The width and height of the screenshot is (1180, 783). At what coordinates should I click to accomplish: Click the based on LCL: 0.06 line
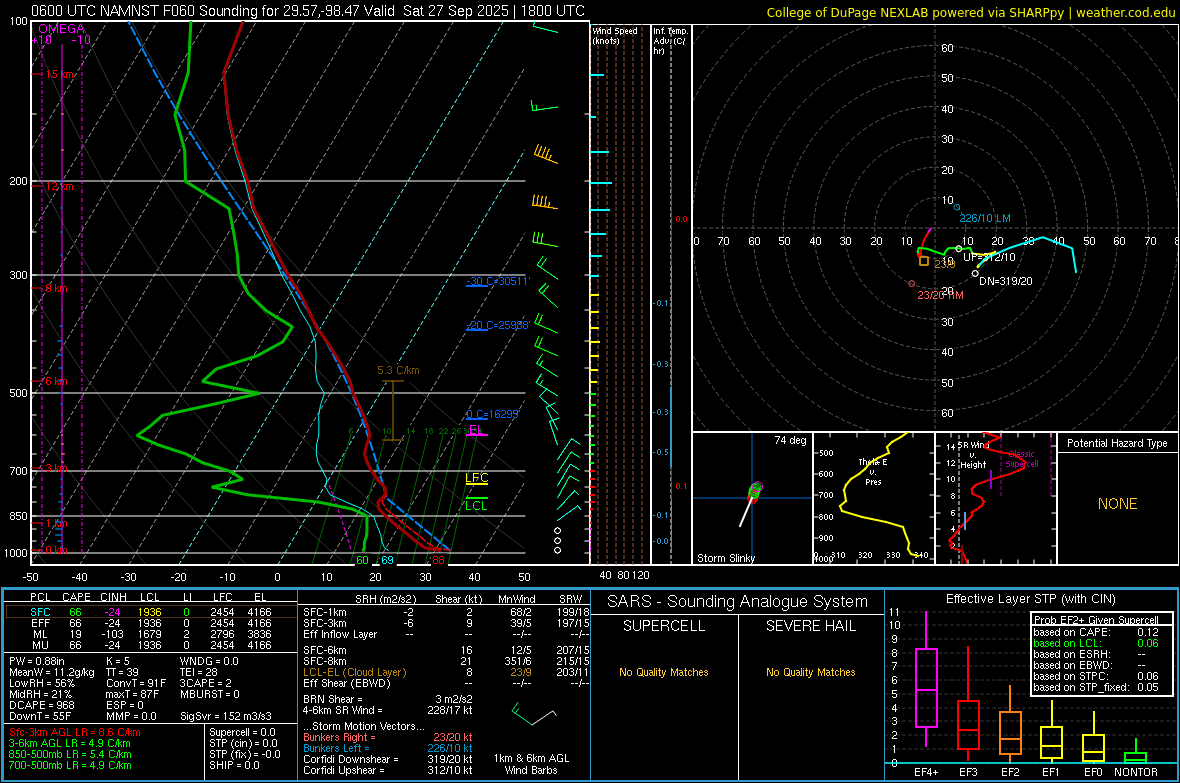pyautogui.click(x=1096, y=643)
